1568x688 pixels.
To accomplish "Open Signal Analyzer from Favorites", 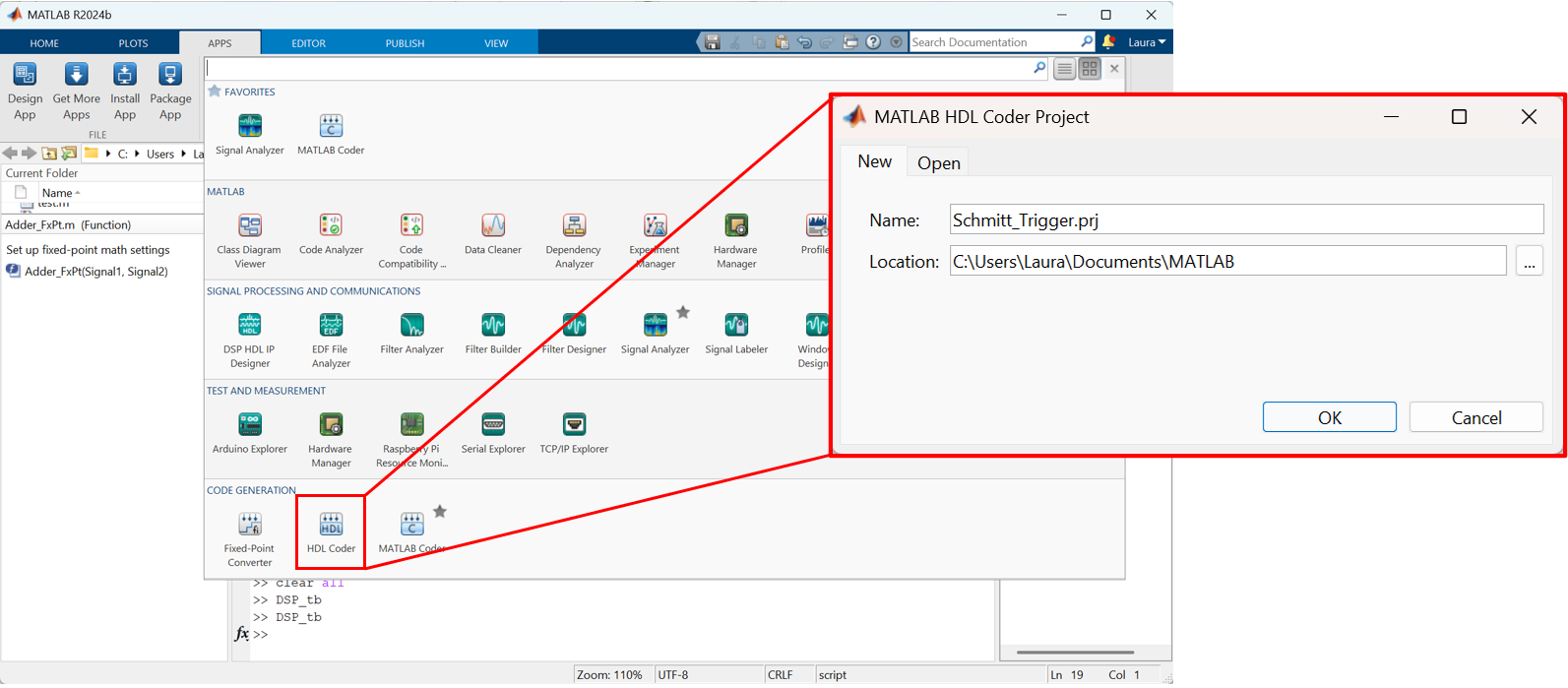I will (x=250, y=135).
